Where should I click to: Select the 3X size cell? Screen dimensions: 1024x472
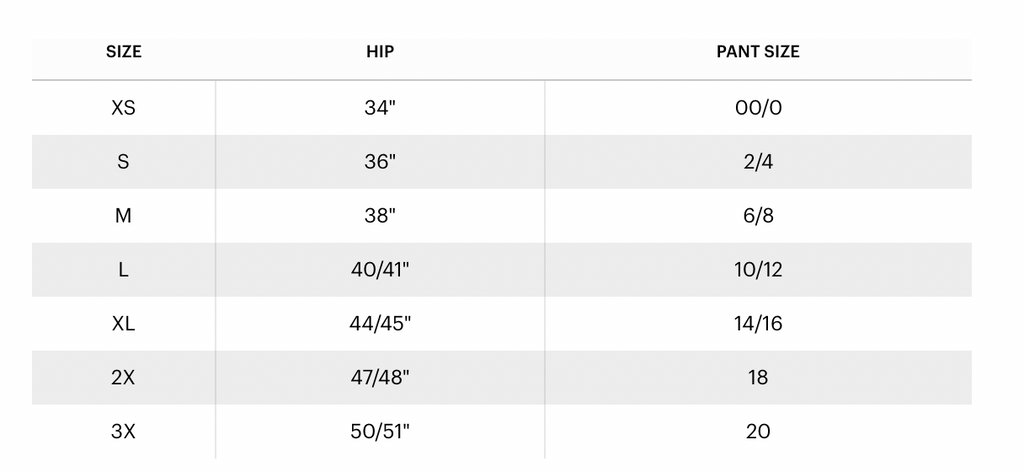tap(124, 432)
